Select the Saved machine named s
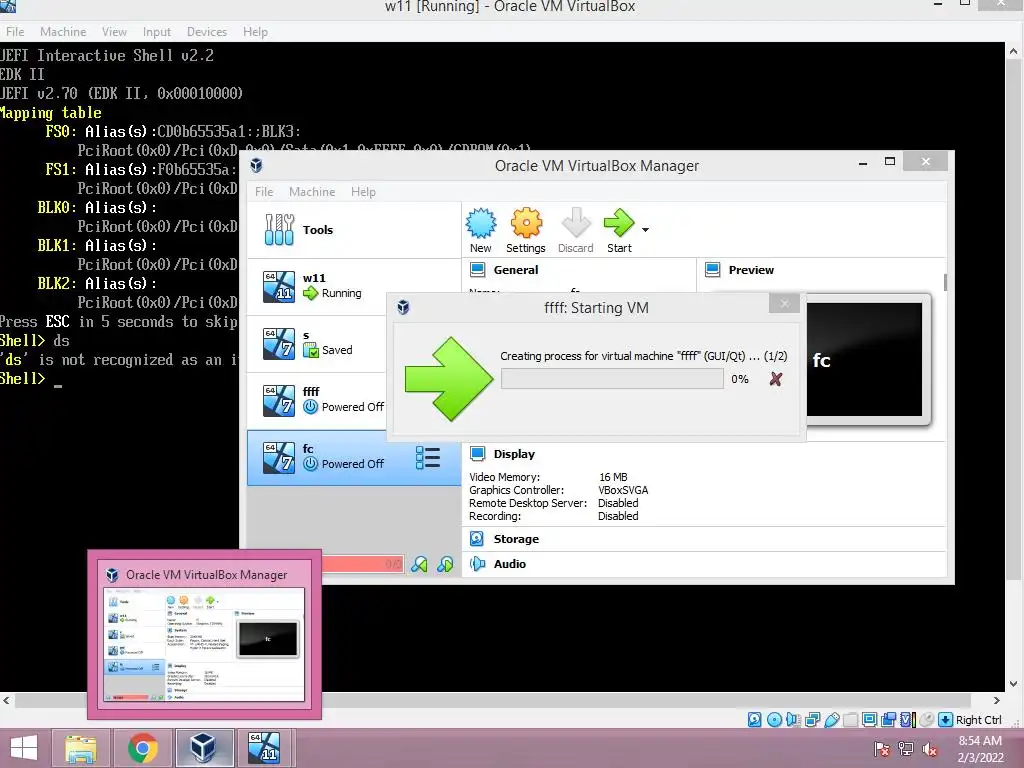The width and height of the screenshot is (1024, 768). point(317,344)
